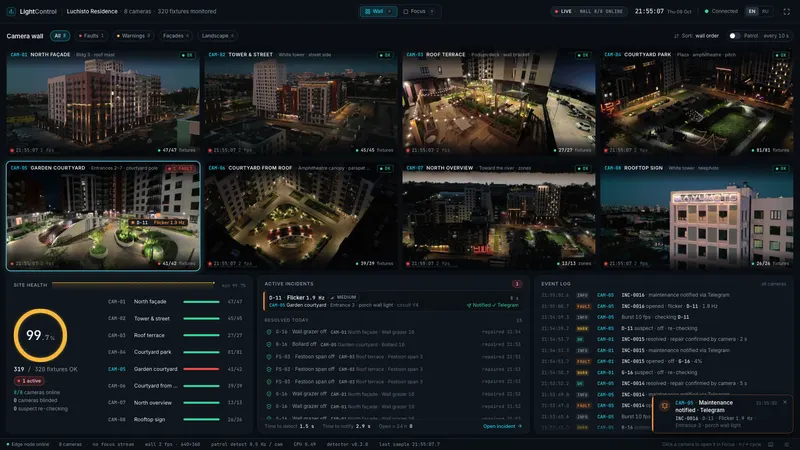Click the OK tag on INC-0015 resolved event
800x450 pixels.
pyautogui.click(x=580, y=339)
